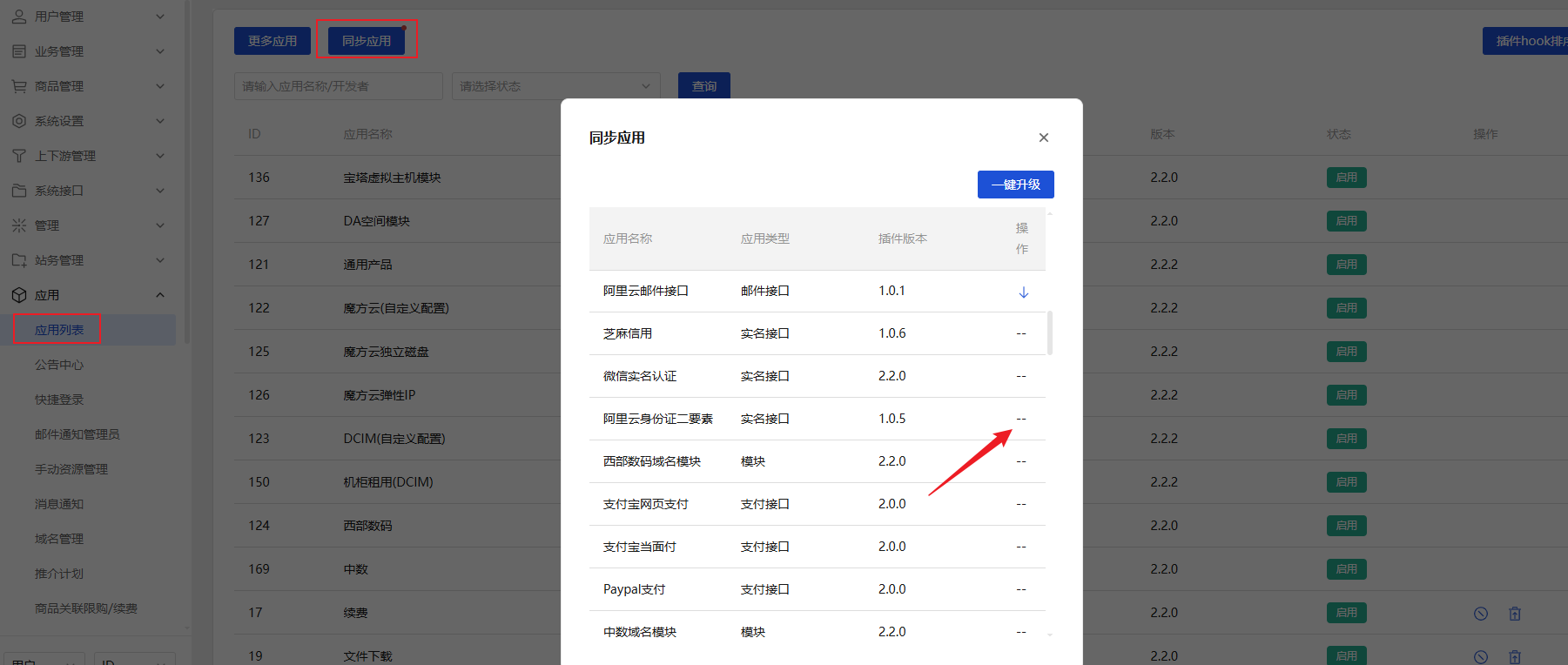The height and width of the screenshot is (665, 1568).
Task: Select the 芝麻信用 row in dialog
Action: tap(818, 333)
